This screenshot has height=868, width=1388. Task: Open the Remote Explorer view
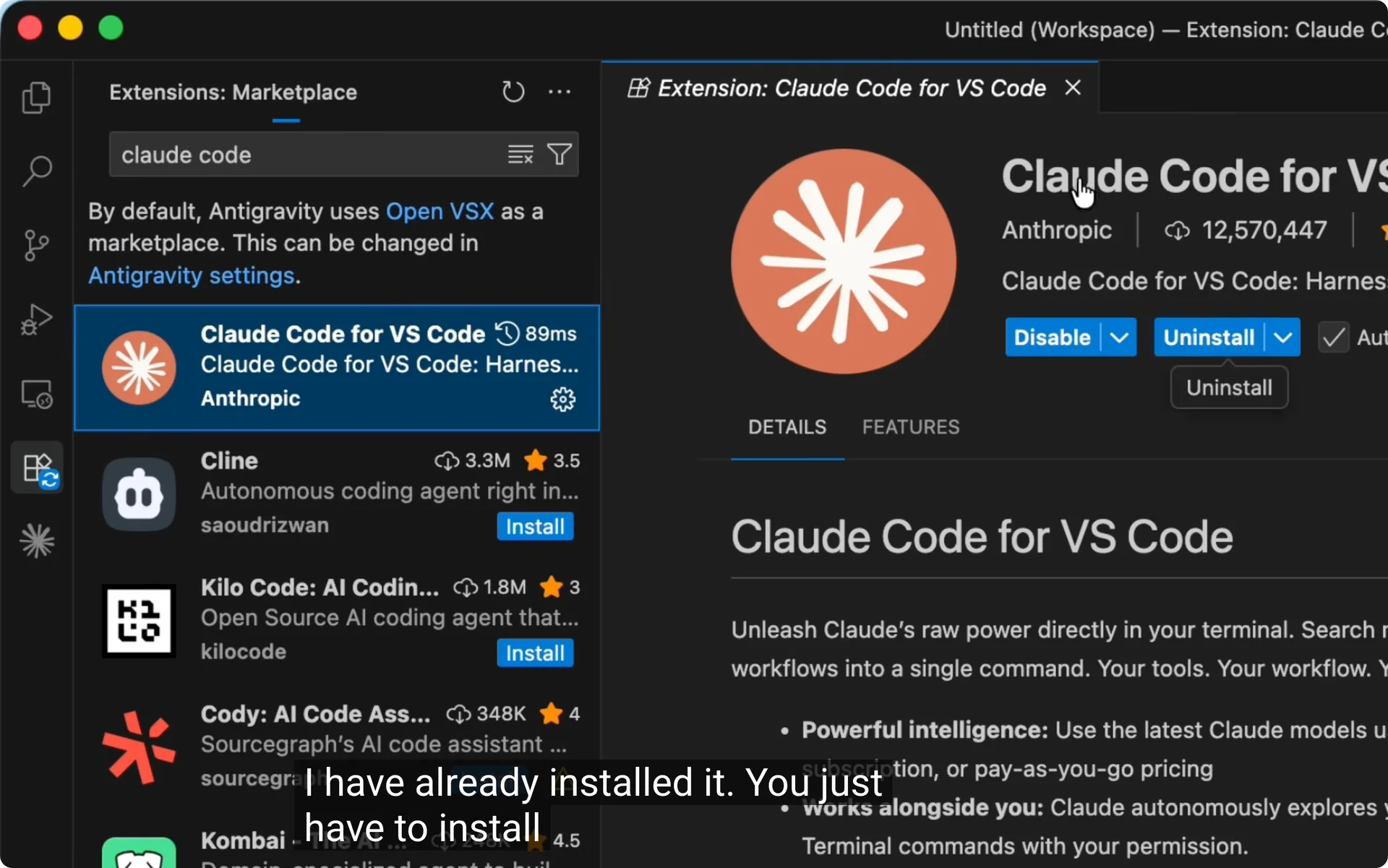[37, 395]
